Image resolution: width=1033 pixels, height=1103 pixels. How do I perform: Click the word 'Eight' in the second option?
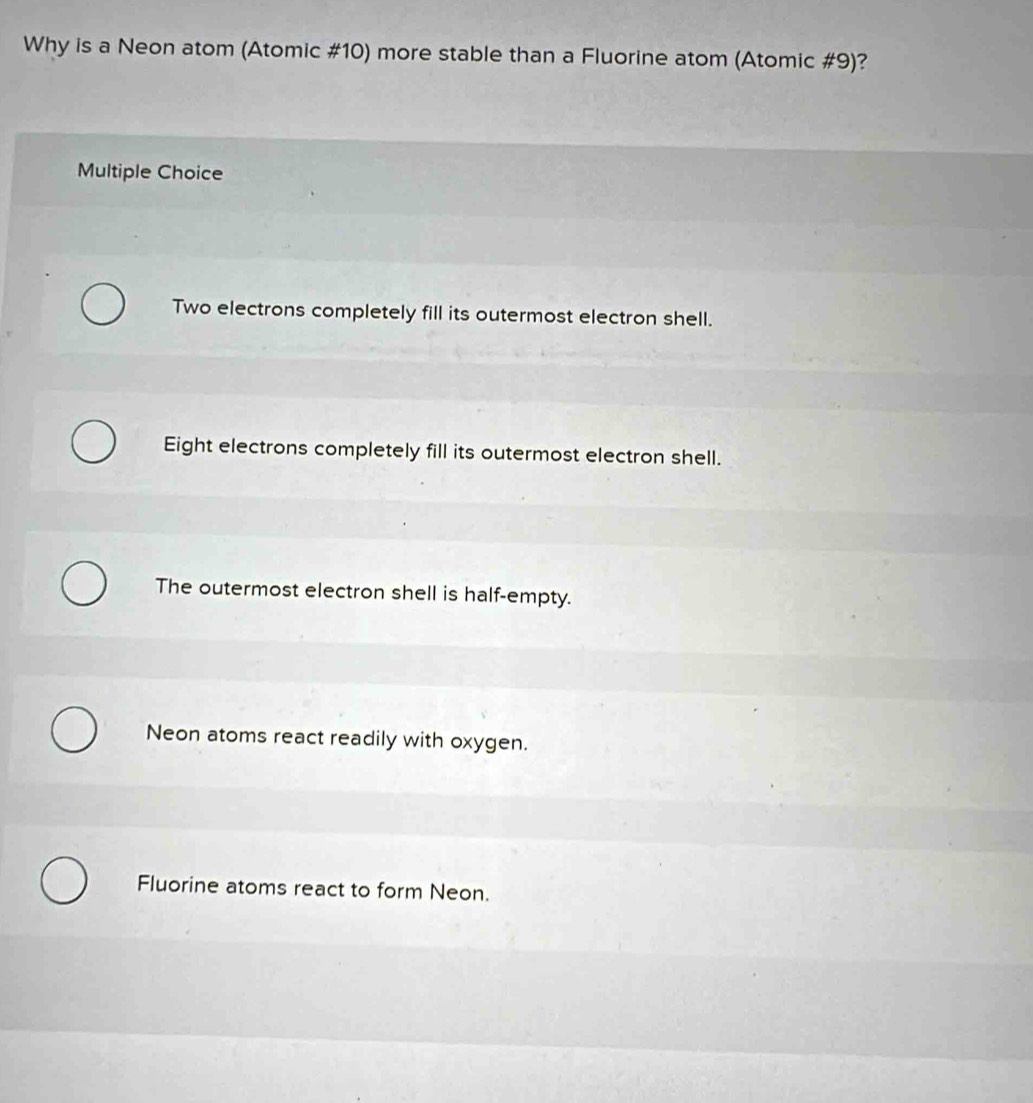189,444
